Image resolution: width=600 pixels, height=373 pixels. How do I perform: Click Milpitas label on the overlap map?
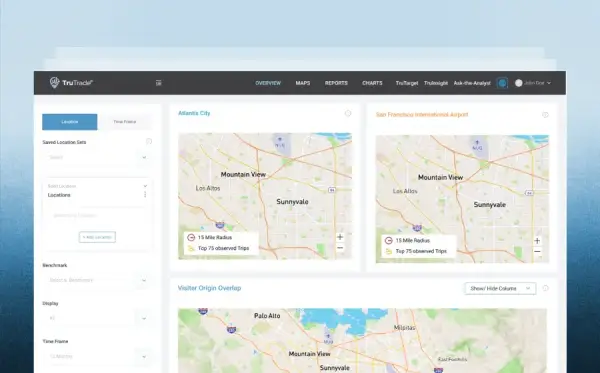(x=404, y=327)
